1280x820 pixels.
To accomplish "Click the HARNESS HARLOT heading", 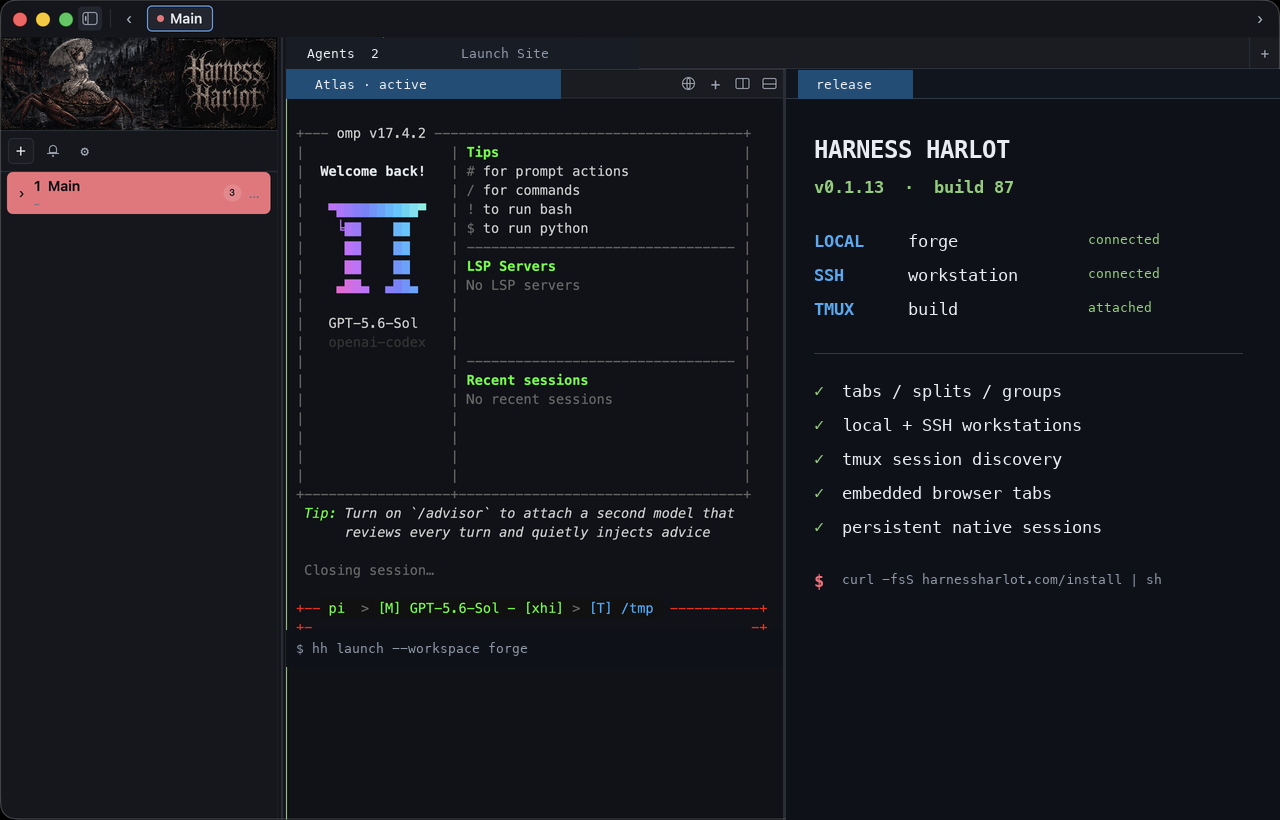I will (x=912, y=150).
